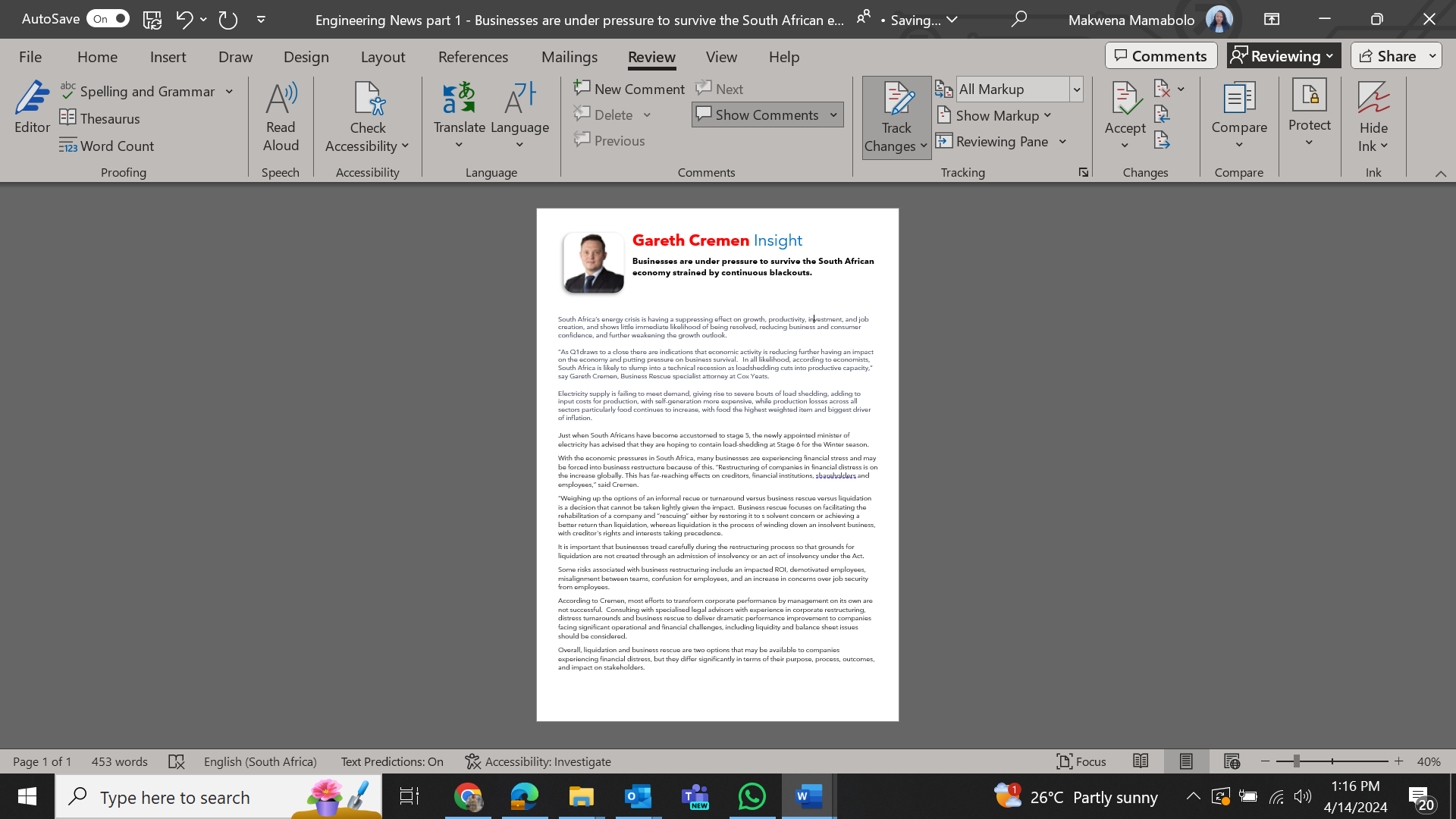
Task: Toggle the AutoSave switch
Action: (108, 19)
